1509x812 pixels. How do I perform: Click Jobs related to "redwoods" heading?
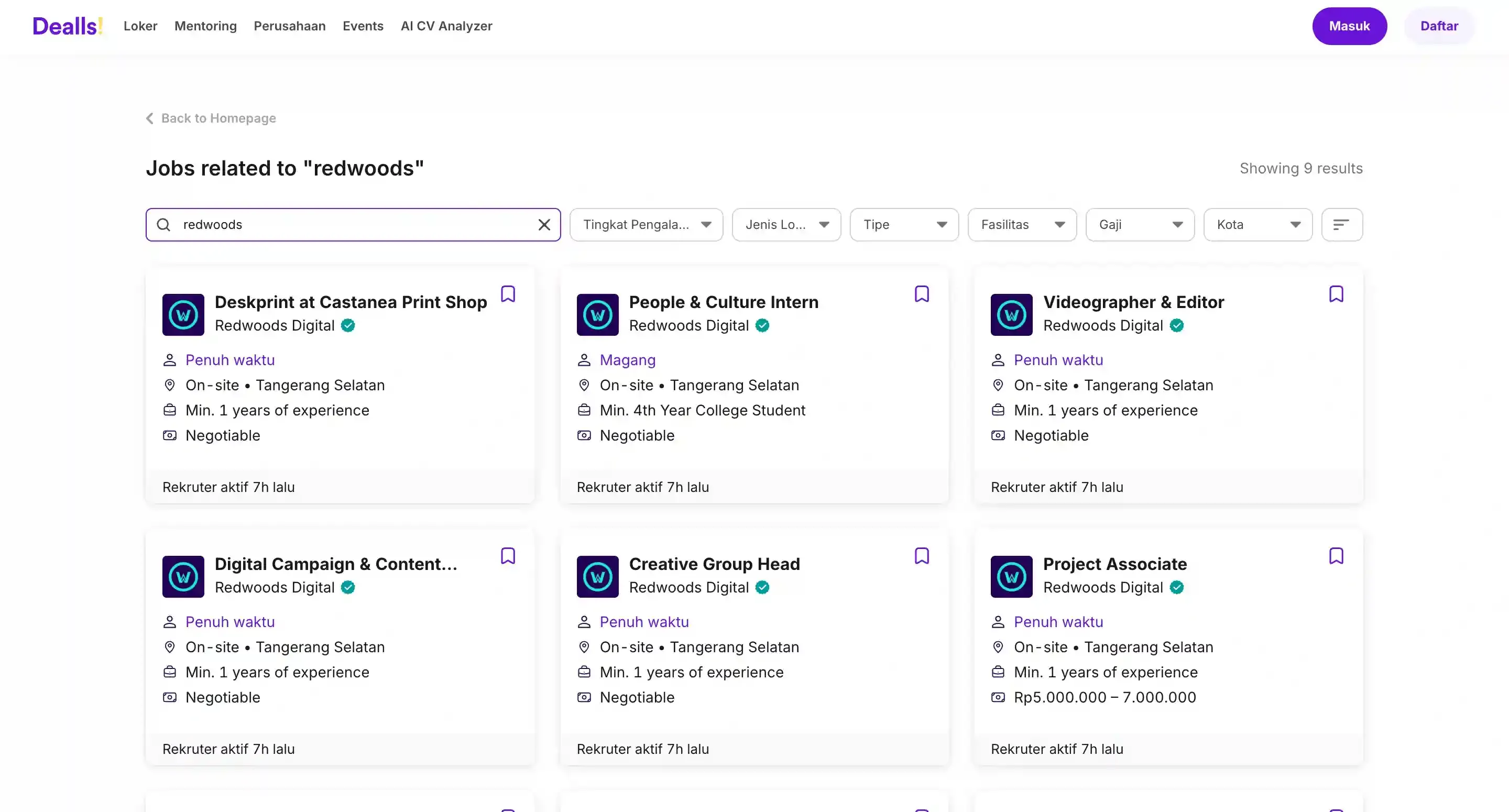coord(285,168)
